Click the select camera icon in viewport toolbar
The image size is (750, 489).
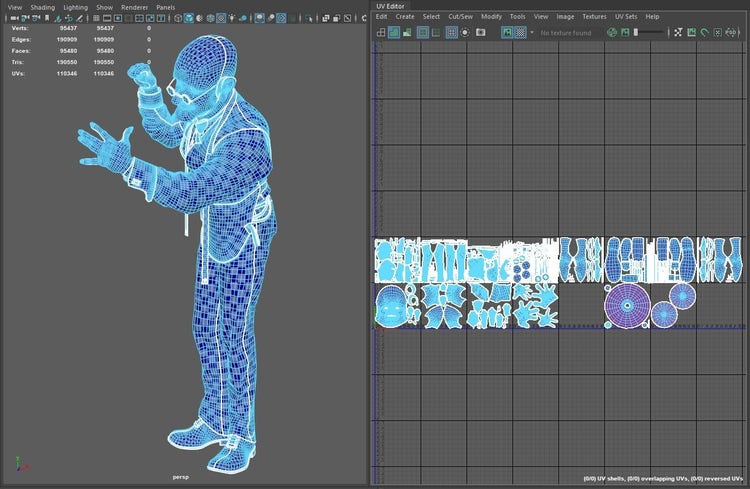tap(12, 18)
